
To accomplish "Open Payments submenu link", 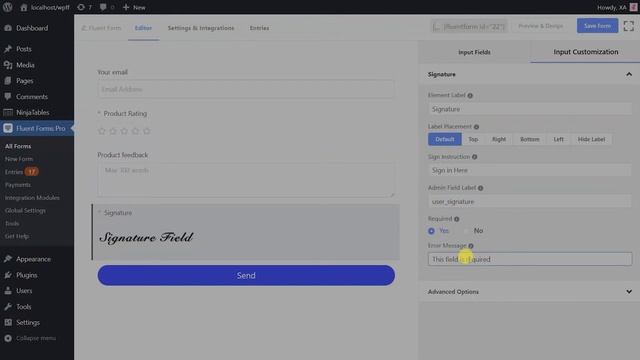I will [18, 185].
